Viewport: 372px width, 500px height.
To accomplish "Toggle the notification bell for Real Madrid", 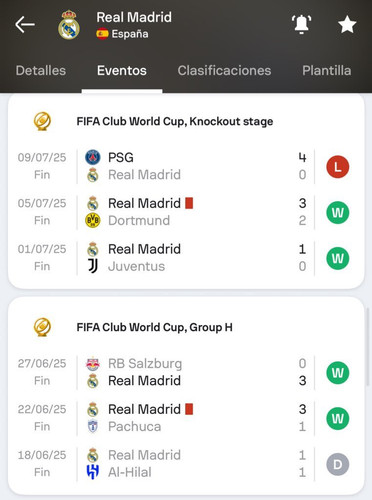I will tap(301, 24).
